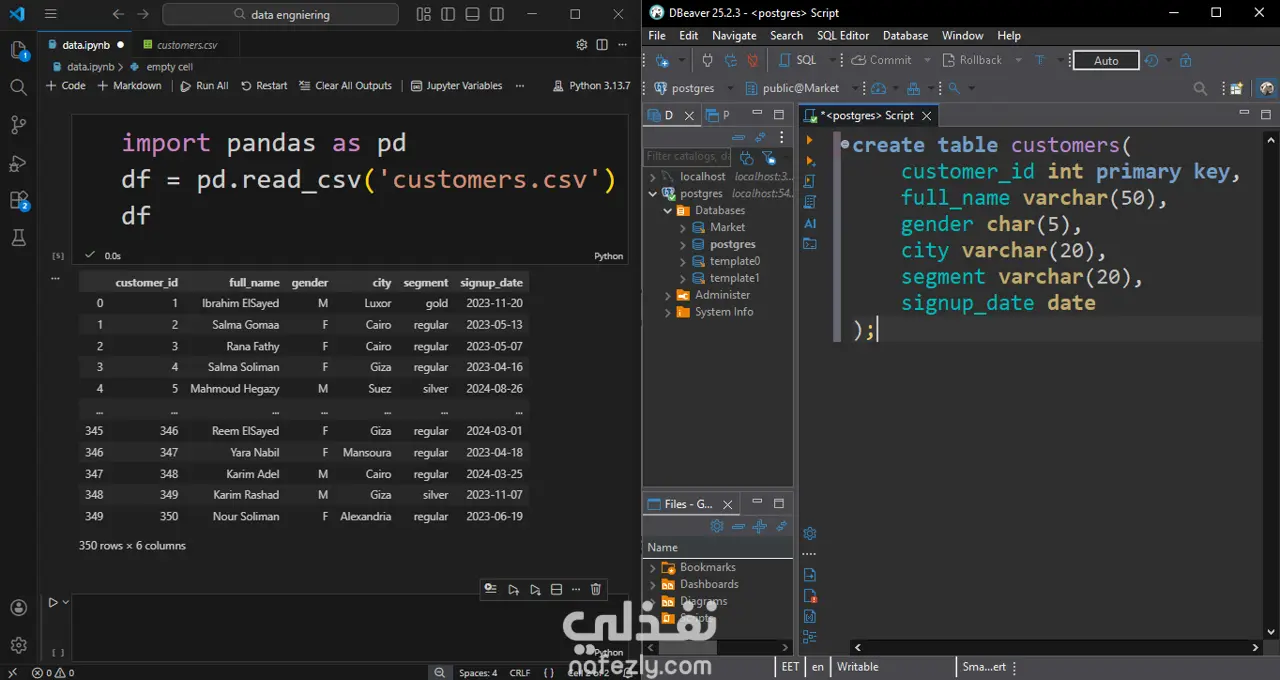Open the SQL terminal console icon in editor sidebar

[810, 243]
